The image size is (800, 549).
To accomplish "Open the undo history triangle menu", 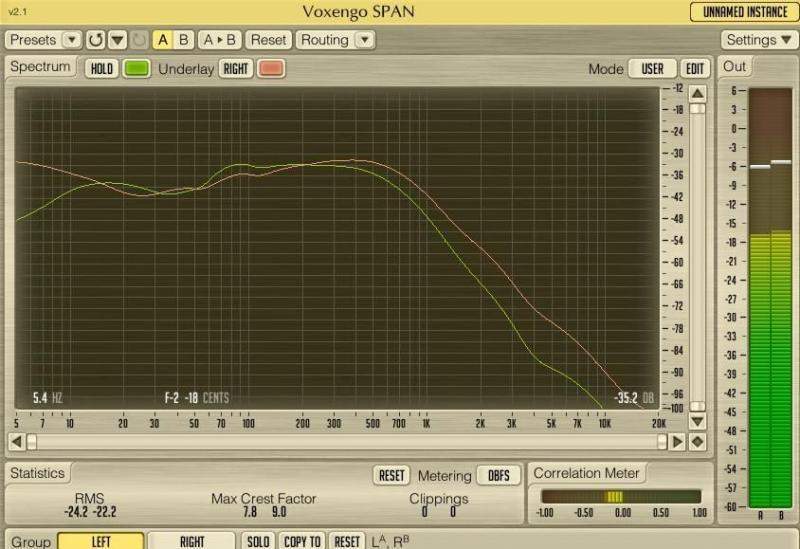I will click(x=117, y=40).
